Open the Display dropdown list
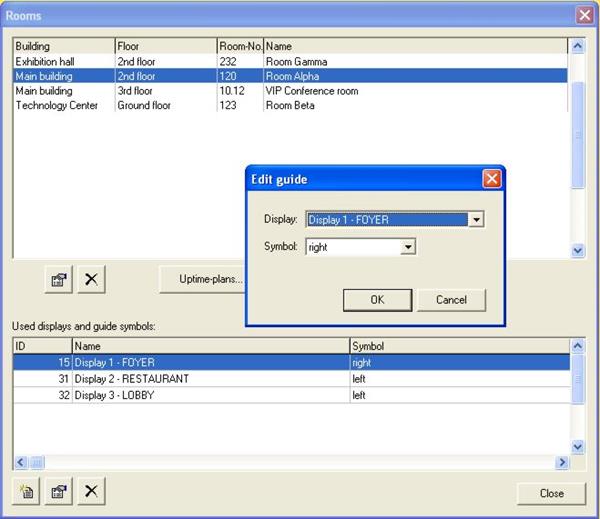The height and width of the screenshot is (519, 600). pyautogui.click(x=476, y=219)
